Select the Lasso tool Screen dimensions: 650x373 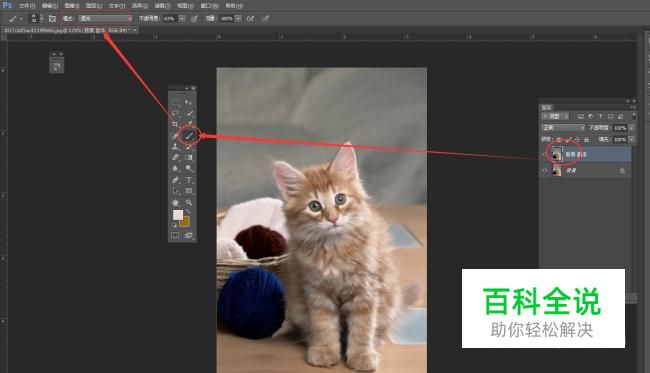[175, 113]
